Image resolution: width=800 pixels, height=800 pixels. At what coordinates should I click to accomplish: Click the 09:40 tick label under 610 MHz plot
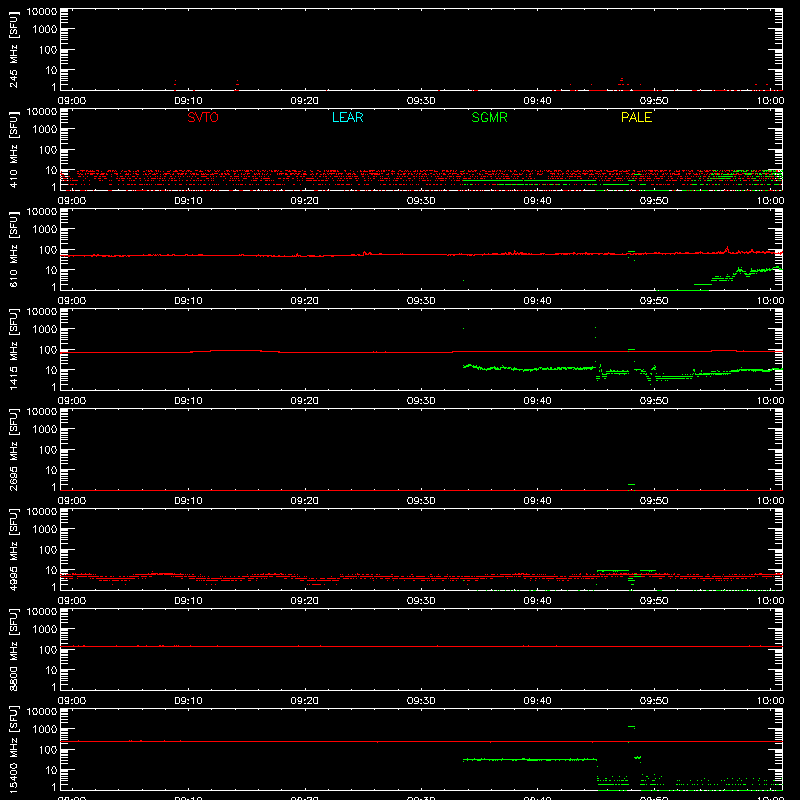[x=537, y=301]
